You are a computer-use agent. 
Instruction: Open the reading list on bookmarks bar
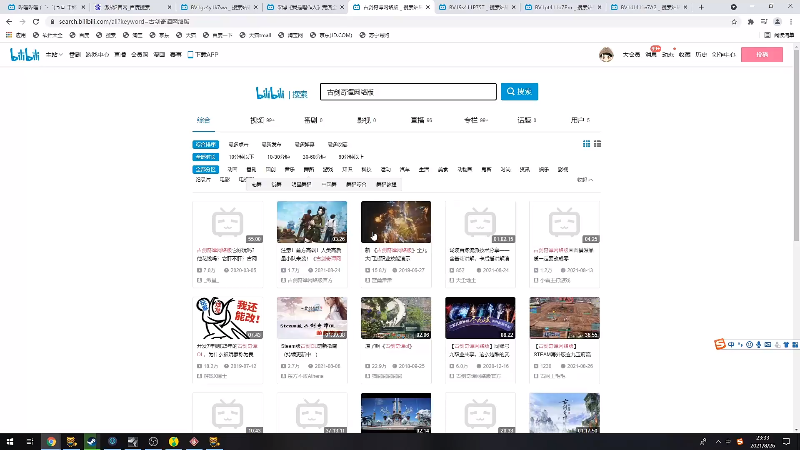(x=779, y=35)
